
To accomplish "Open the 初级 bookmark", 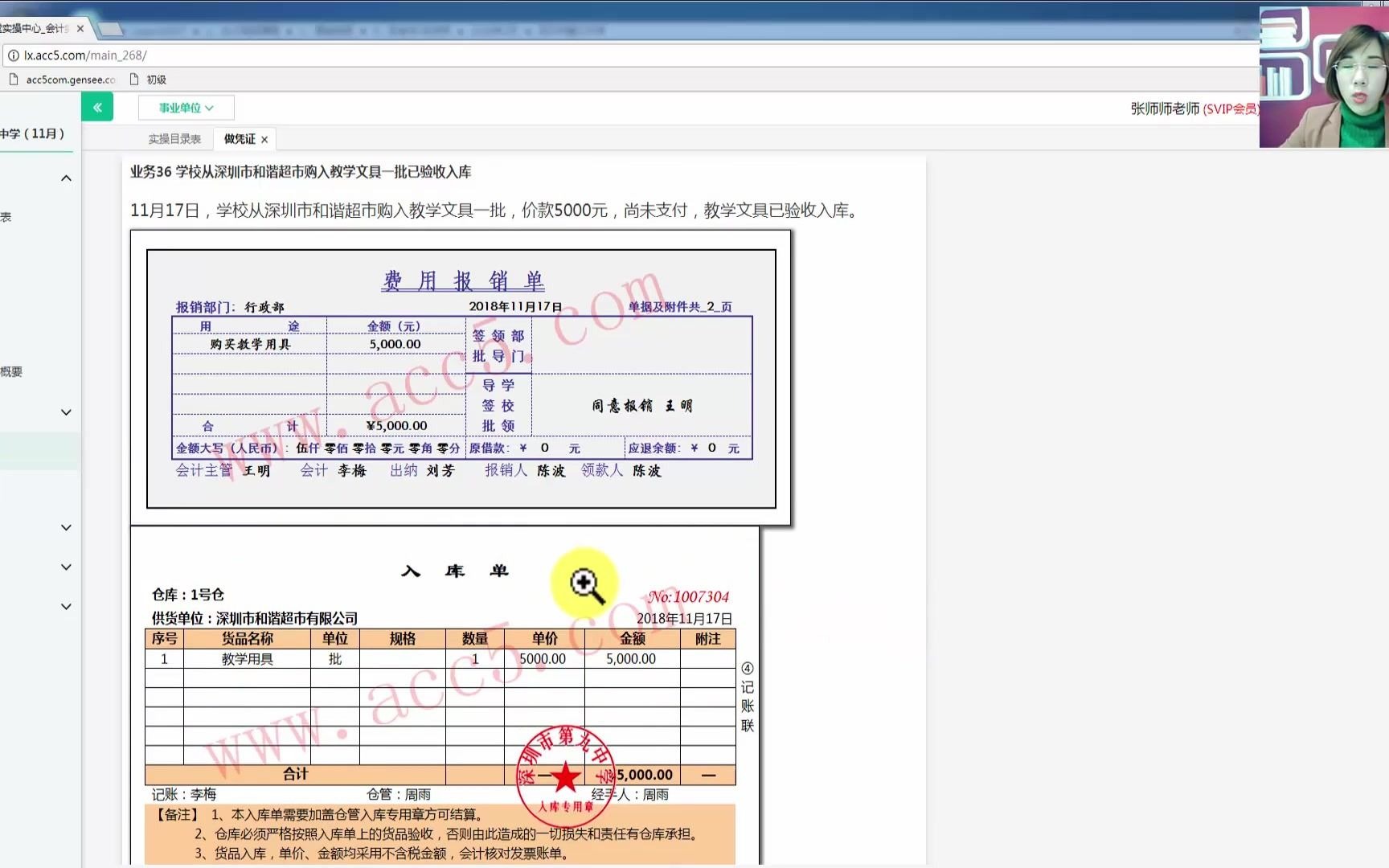I will point(148,80).
